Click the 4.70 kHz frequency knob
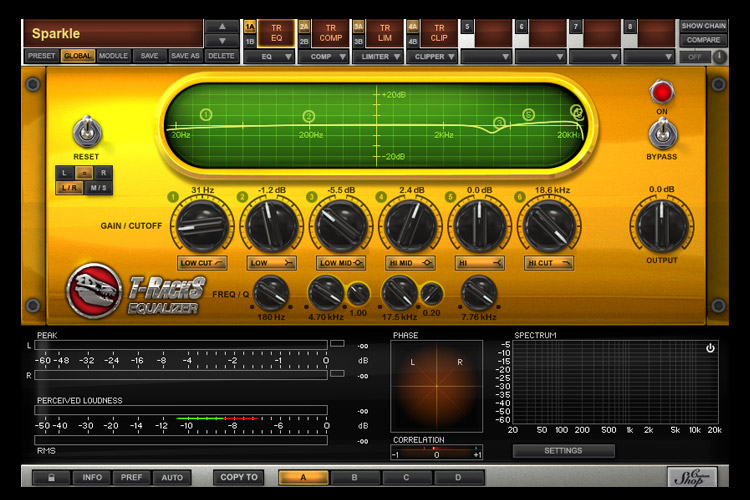 326,293
